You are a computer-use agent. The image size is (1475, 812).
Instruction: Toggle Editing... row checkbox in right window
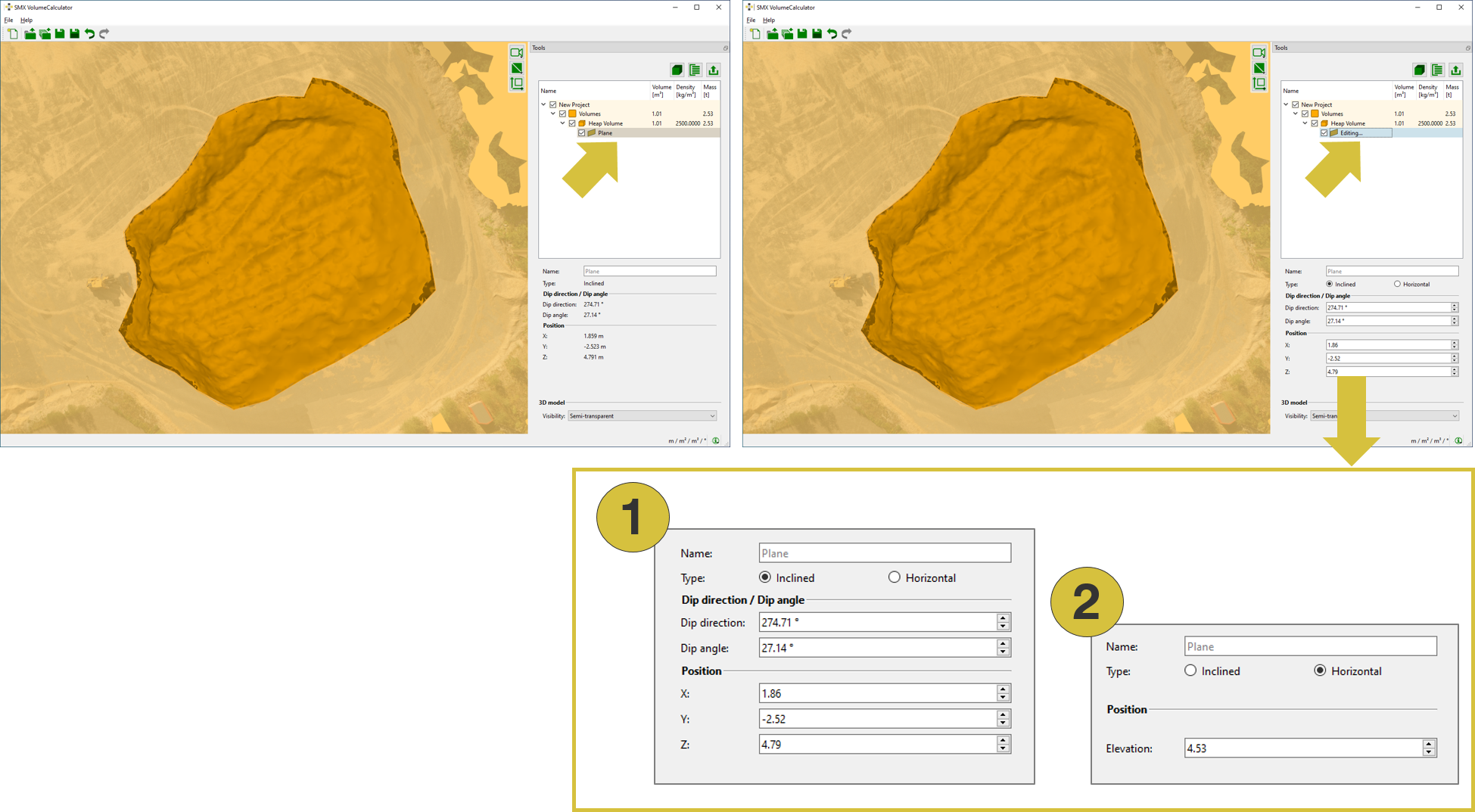pos(1324,132)
